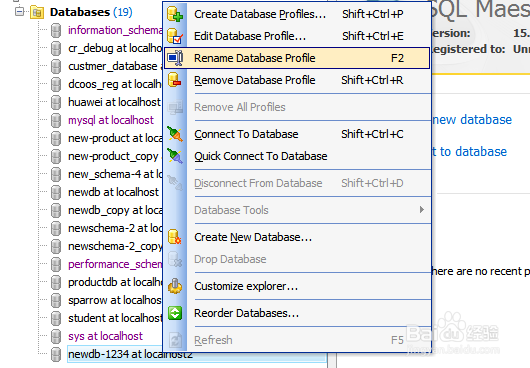Click the Quick Connect To Database icon
Viewport: 530px width, 368px height.
point(175,156)
